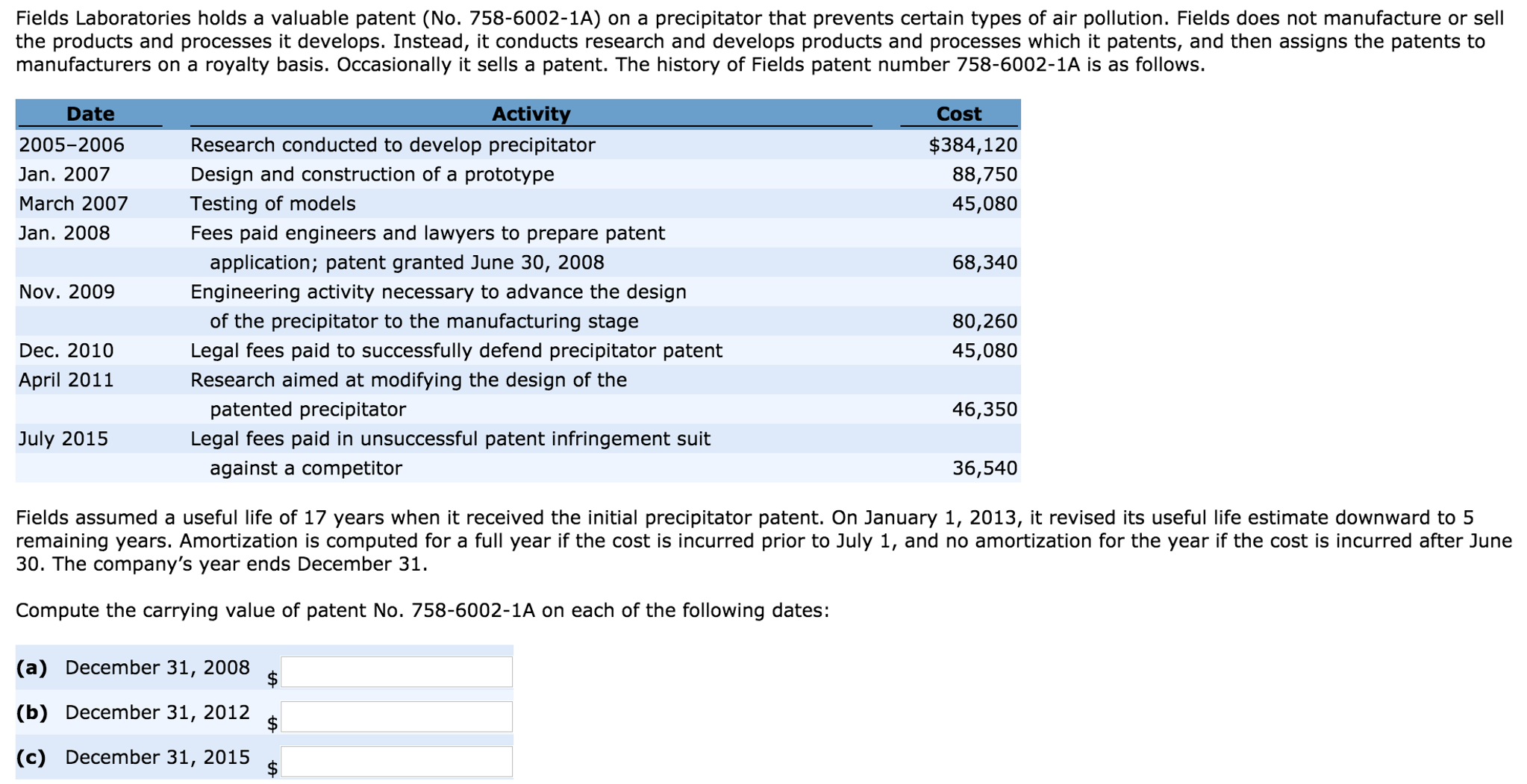Select the 88,750 cost value
The image size is (1527, 784).
(984, 175)
